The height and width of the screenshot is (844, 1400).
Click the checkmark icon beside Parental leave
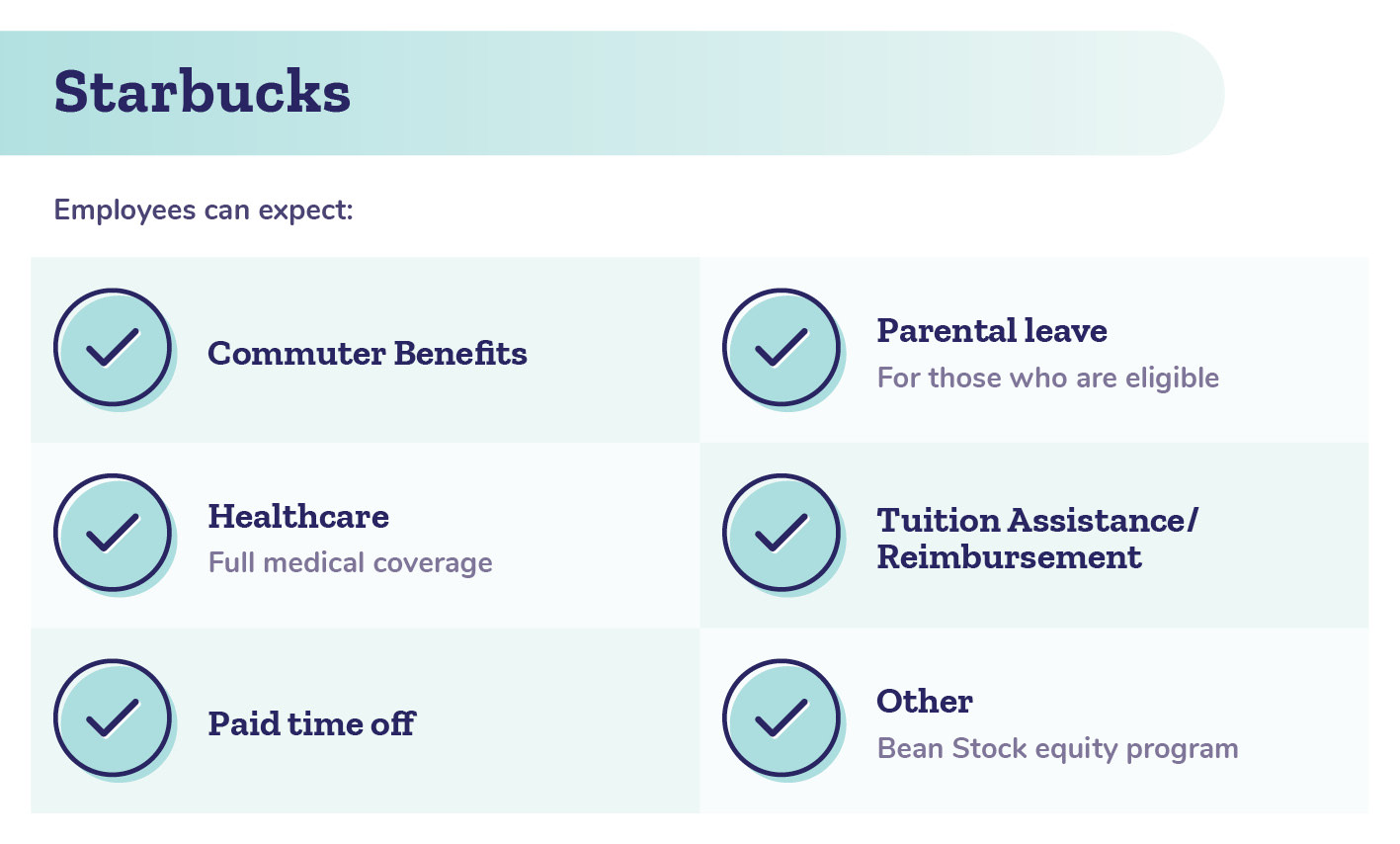coord(782,348)
